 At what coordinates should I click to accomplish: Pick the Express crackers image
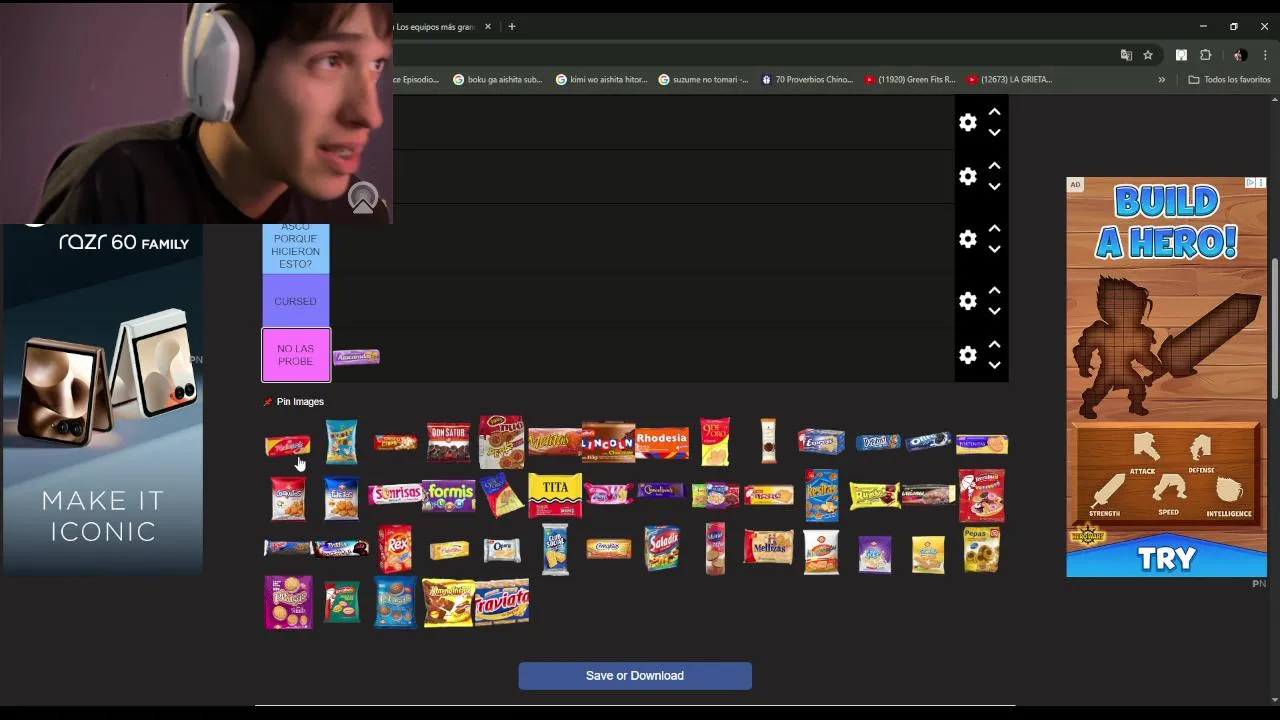tap(821, 441)
